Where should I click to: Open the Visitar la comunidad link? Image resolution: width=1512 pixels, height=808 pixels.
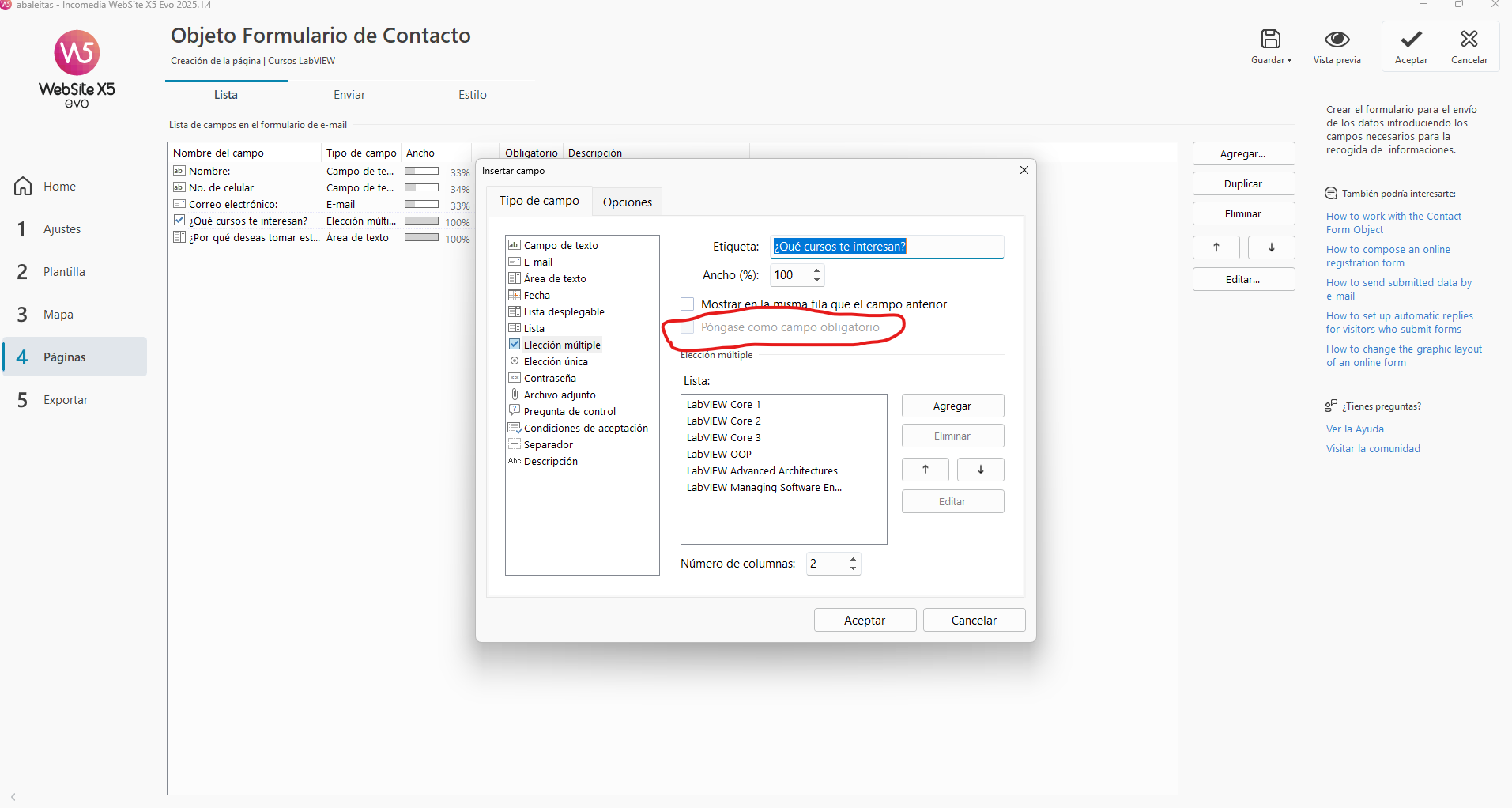1373,449
